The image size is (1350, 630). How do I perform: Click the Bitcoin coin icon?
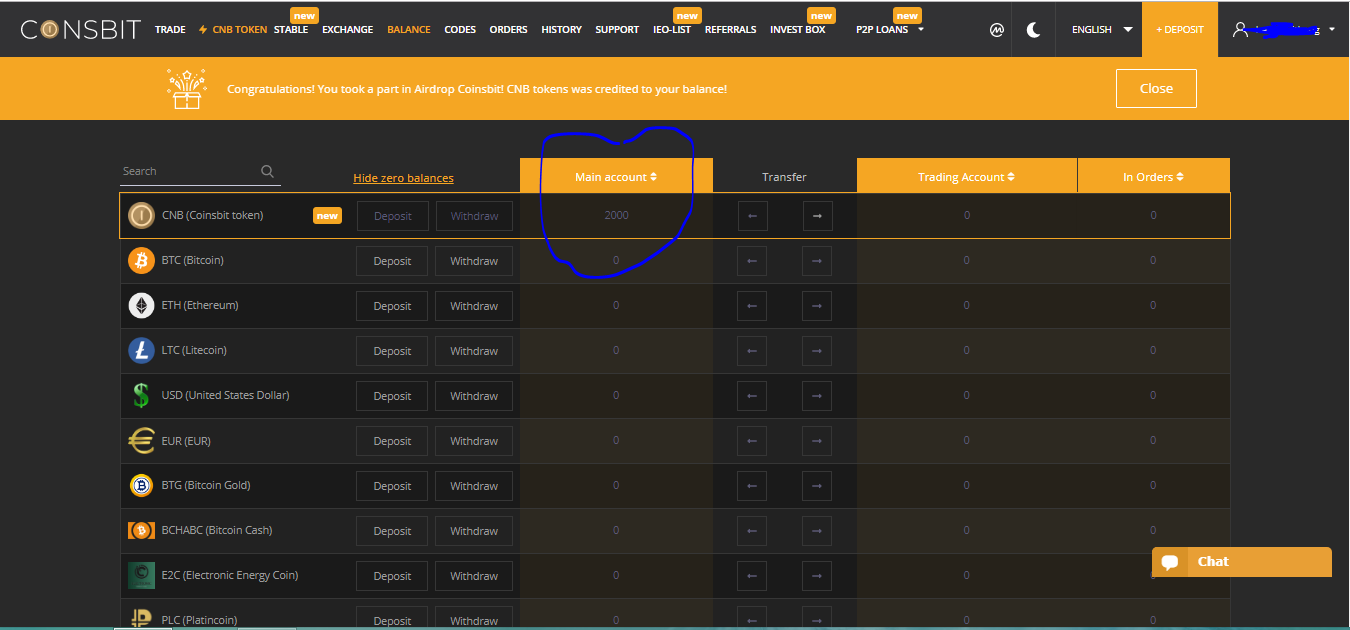[141, 260]
